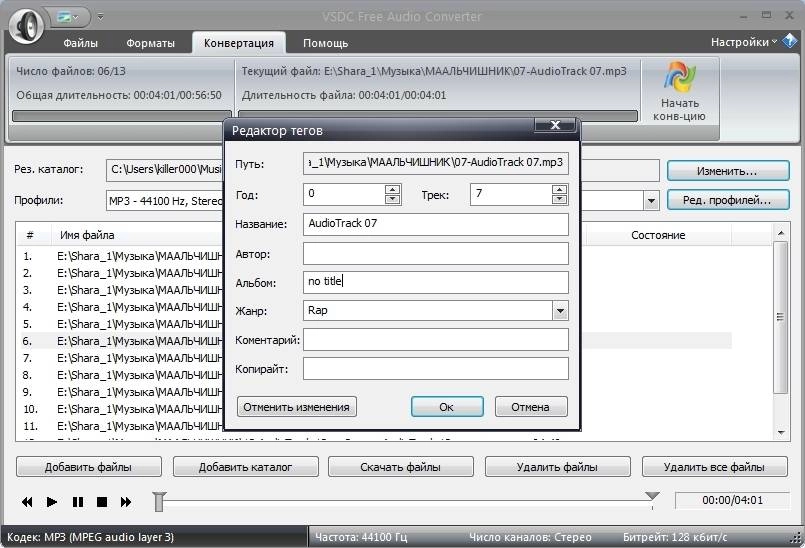This screenshot has width=805, height=548.
Task: Click the end marker triangle on seek bar
Action: coord(652,496)
